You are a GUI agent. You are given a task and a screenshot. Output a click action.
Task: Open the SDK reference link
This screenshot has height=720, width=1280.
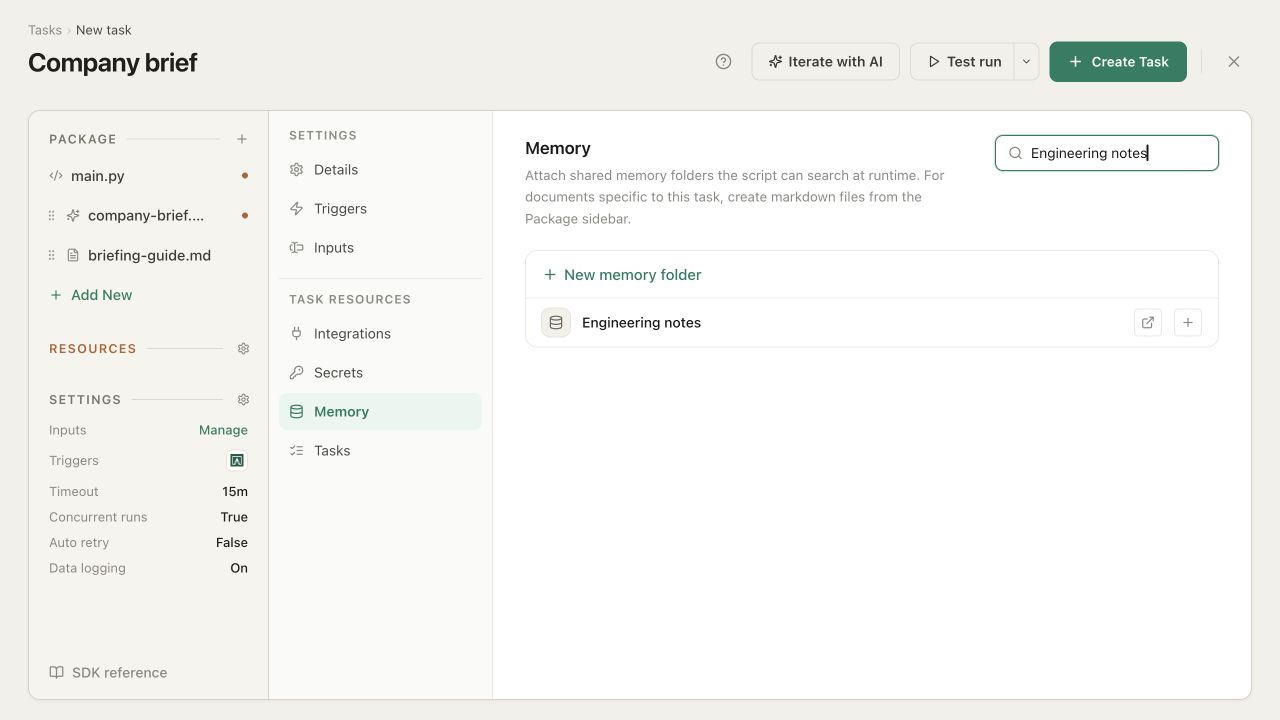108,673
